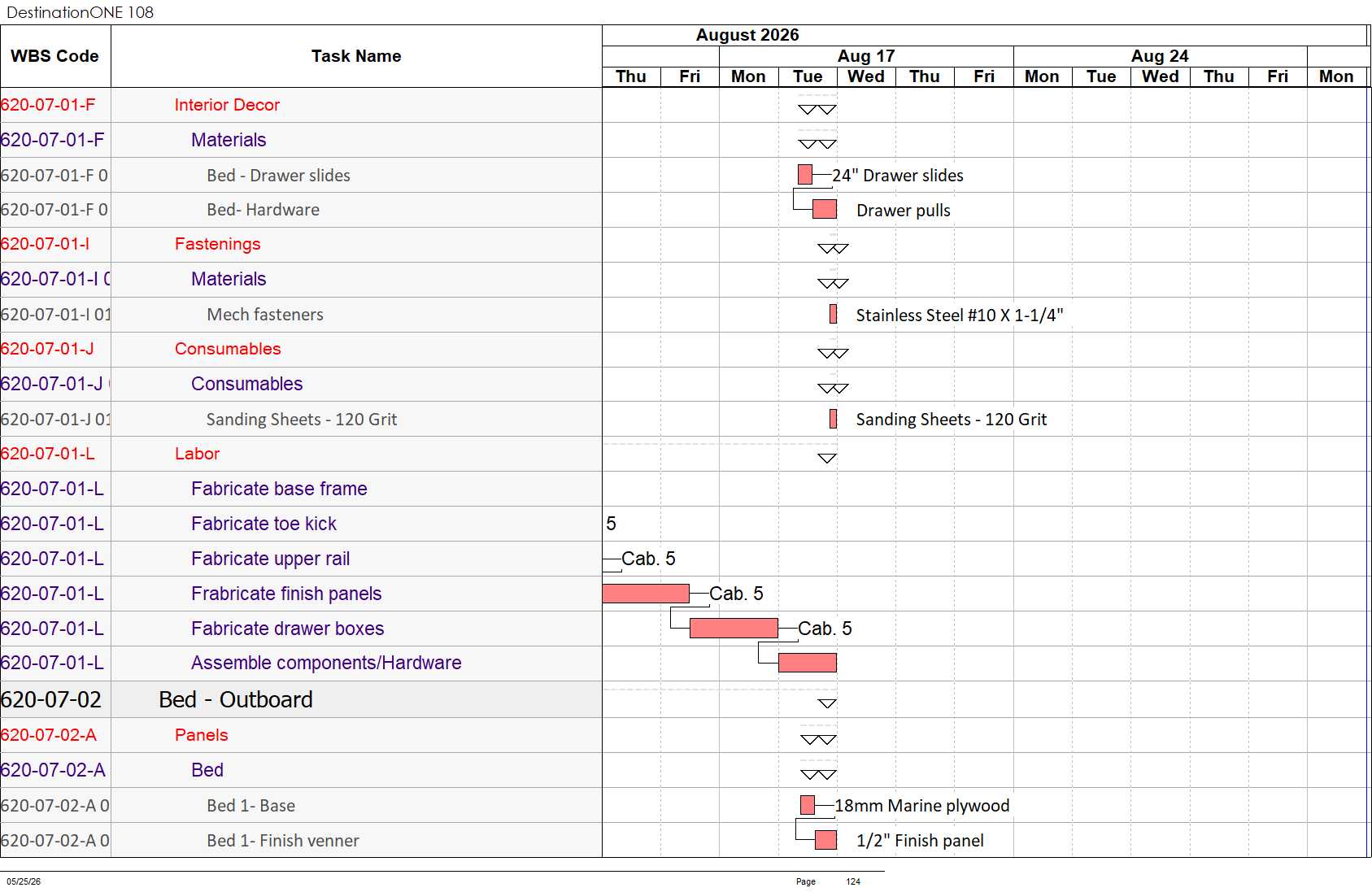Click the 18mm Marine plywood Gantt bar
This screenshot has height=892, width=1372.
(808, 805)
